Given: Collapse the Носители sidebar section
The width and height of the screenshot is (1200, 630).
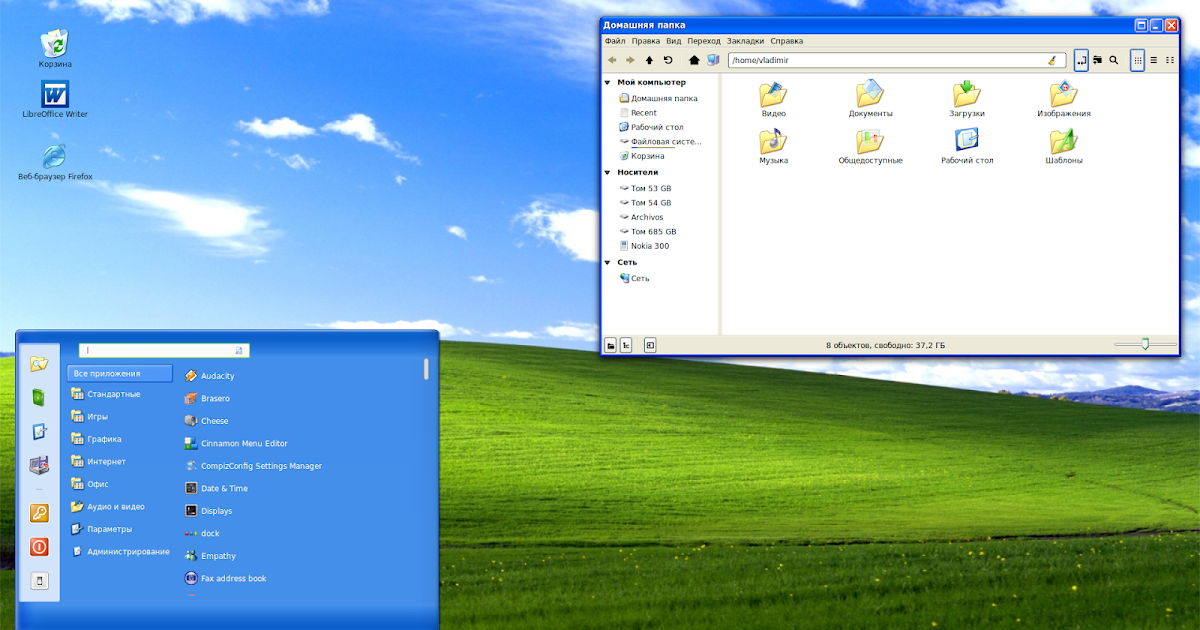Looking at the screenshot, I should (x=608, y=172).
